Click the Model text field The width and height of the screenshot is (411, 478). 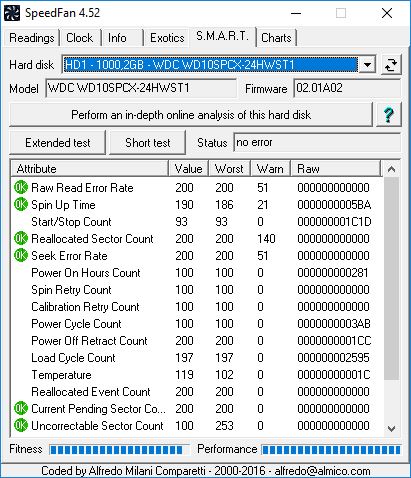(x=141, y=88)
